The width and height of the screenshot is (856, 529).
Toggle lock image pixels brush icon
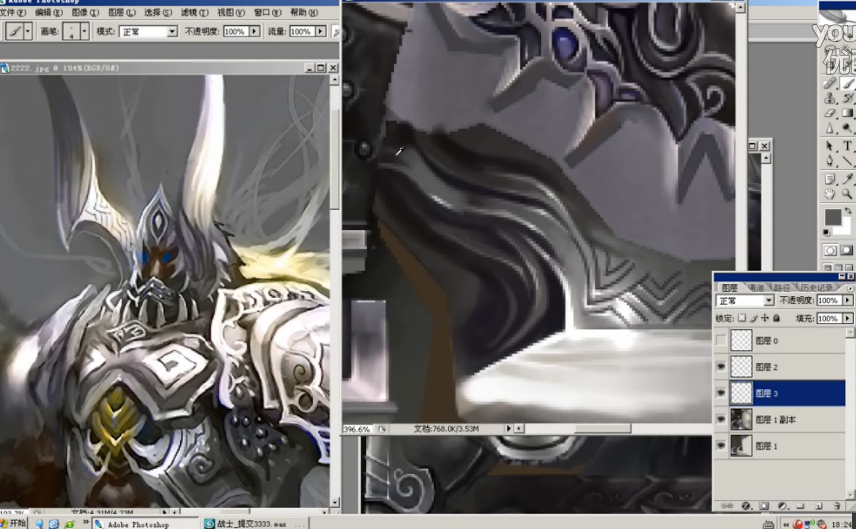[x=754, y=318]
